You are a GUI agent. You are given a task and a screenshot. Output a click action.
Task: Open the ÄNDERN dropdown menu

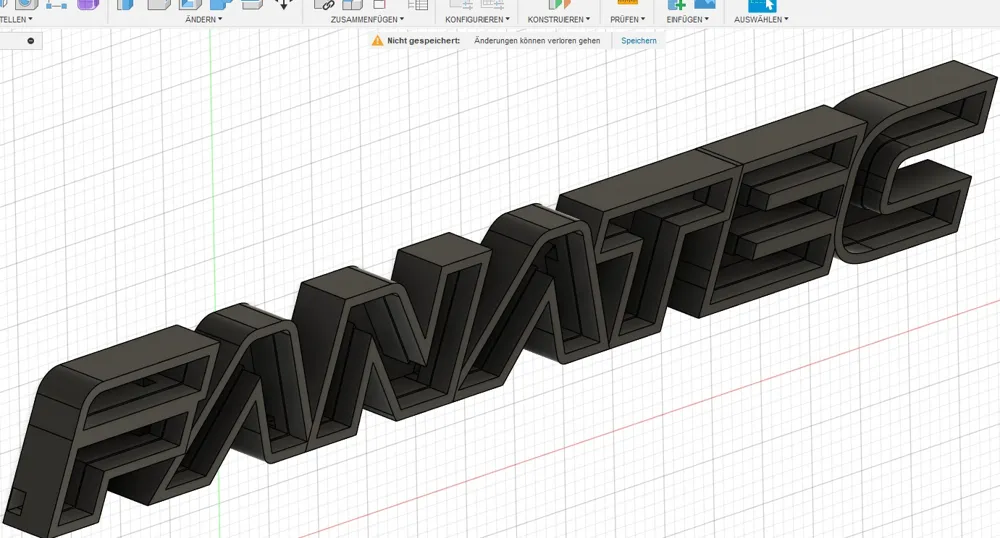click(203, 19)
